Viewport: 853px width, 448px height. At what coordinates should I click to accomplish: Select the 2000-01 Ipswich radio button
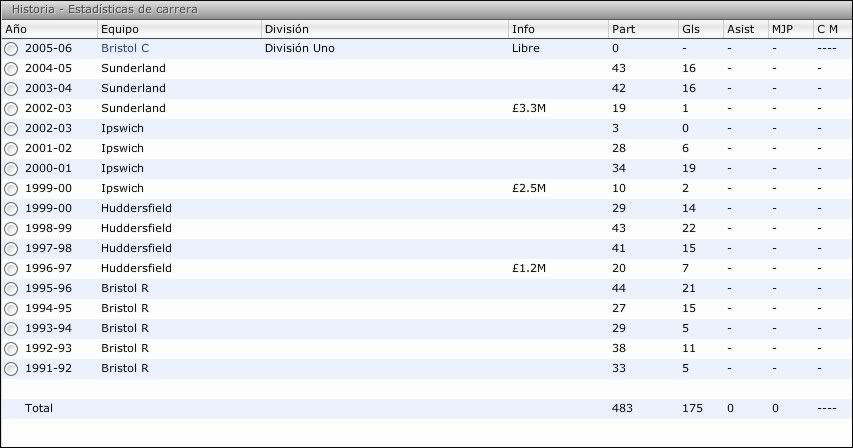tap(11, 169)
